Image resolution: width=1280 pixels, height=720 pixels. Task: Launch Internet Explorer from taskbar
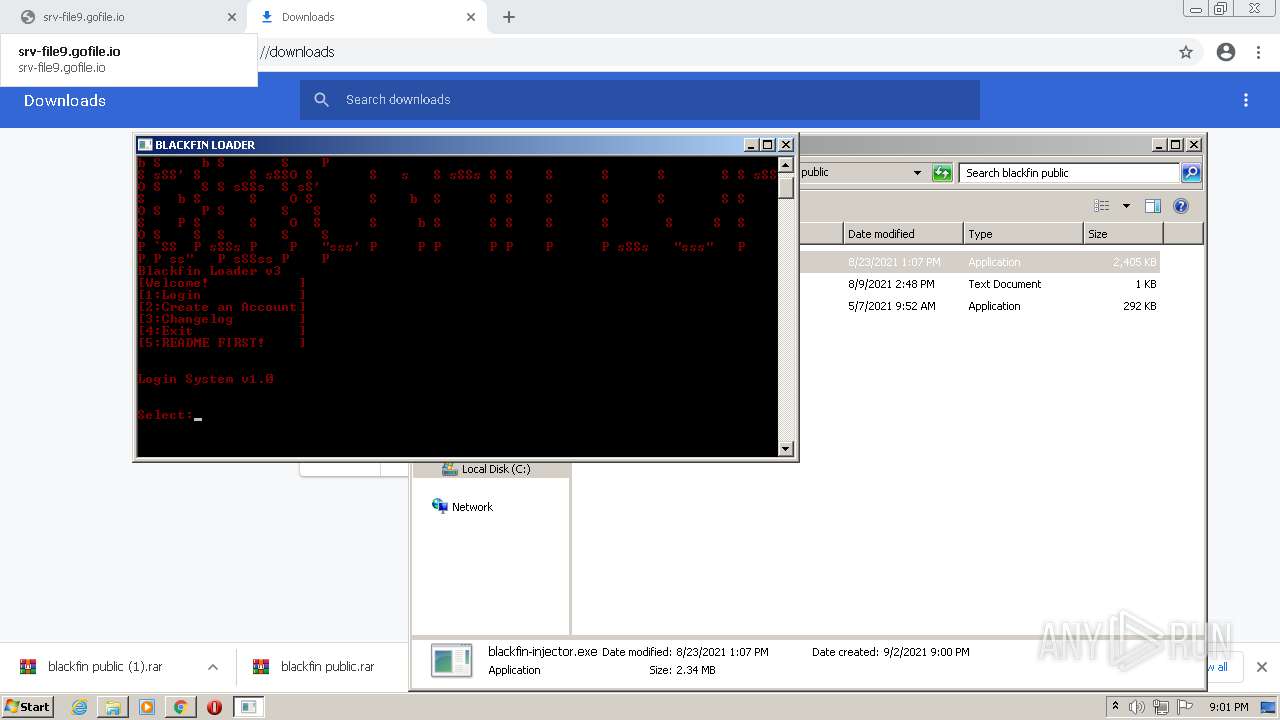coord(79,707)
